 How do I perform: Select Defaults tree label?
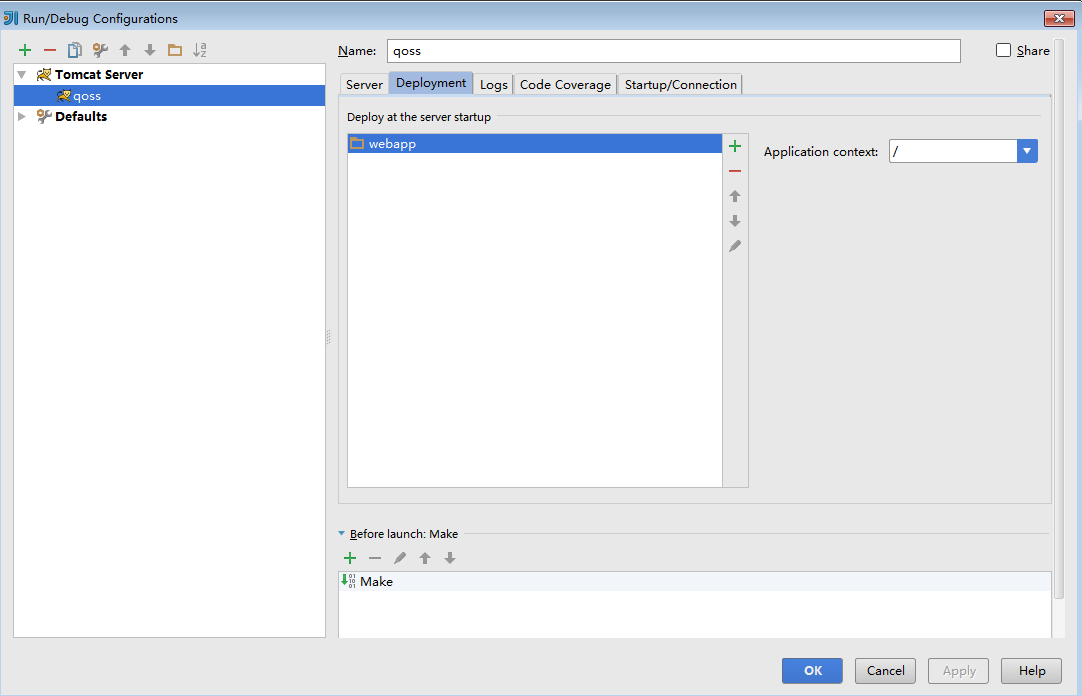pyautogui.click(x=81, y=117)
